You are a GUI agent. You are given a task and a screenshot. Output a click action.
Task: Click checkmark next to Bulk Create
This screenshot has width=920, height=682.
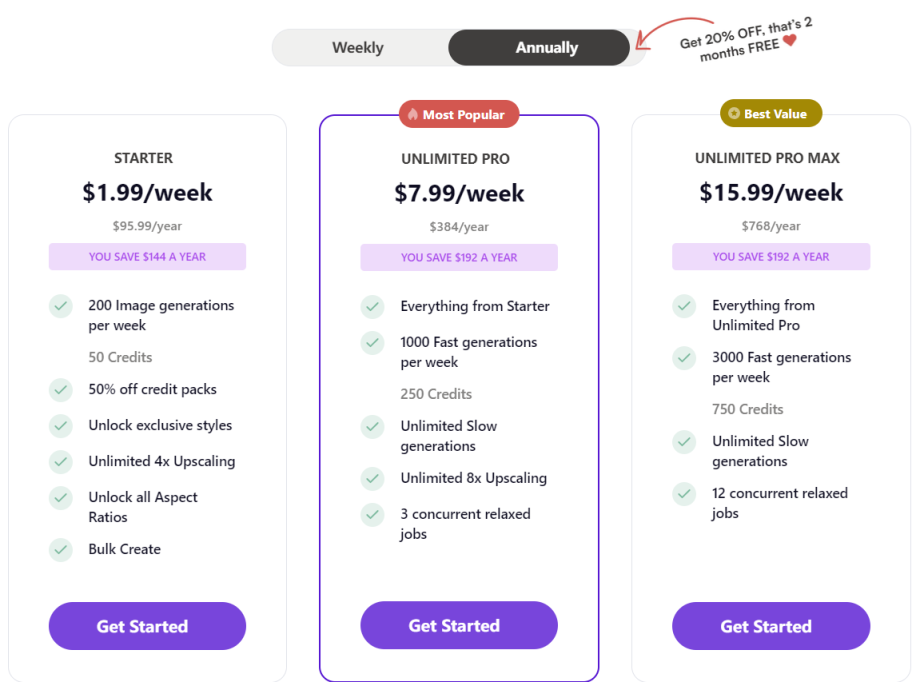[x=61, y=549]
